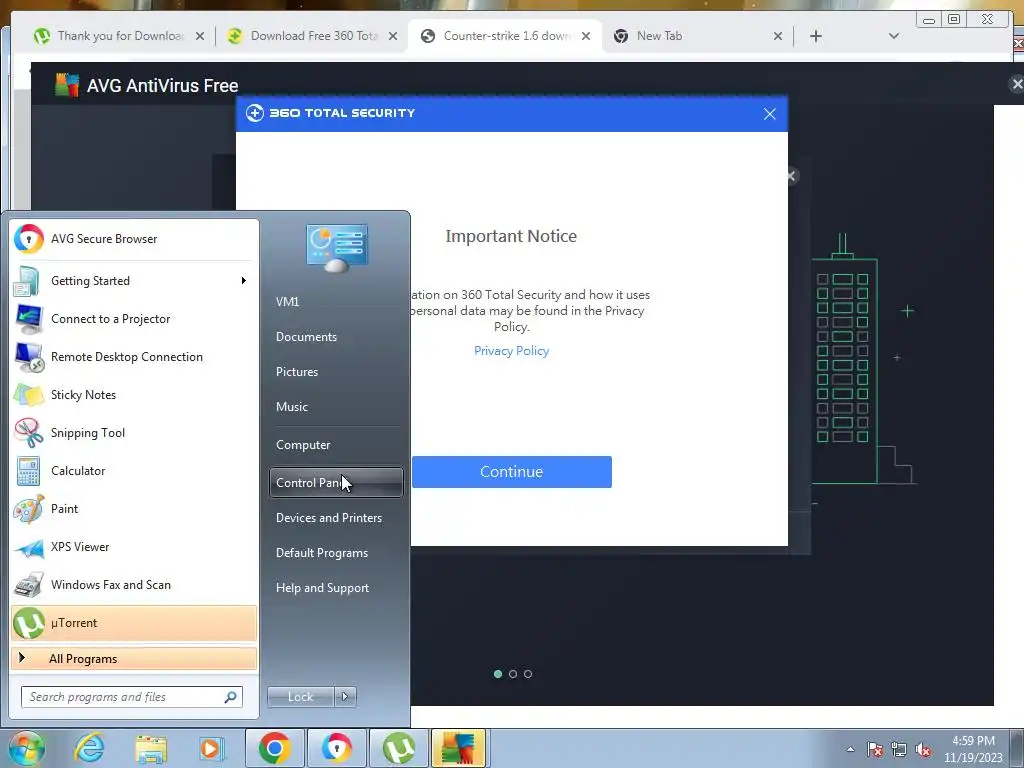Click the Lock button
This screenshot has width=1024, height=768.
pos(300,697)
